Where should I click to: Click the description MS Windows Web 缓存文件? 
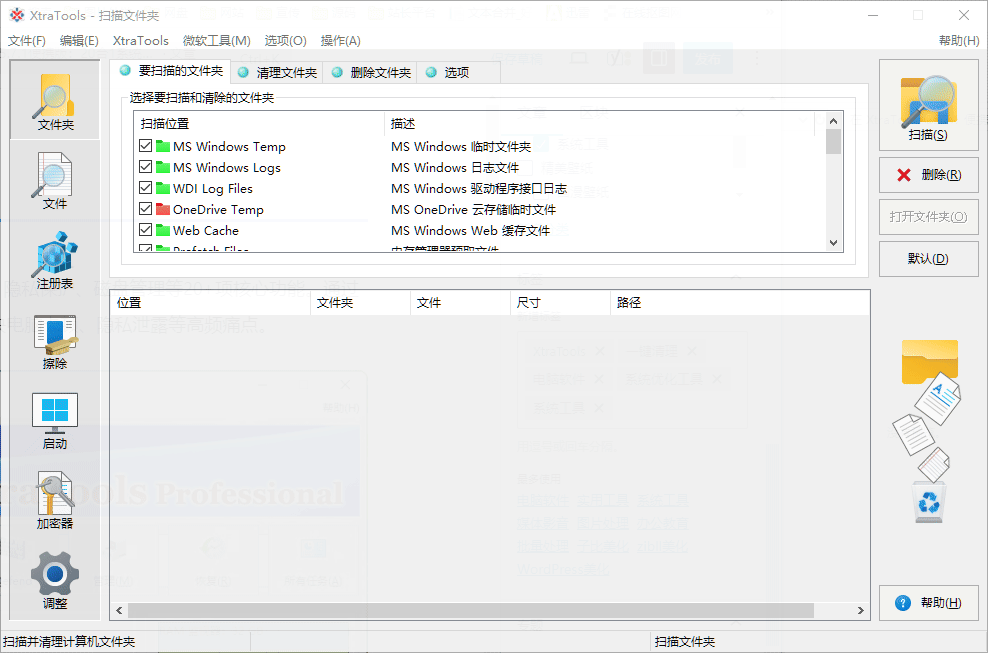tap(471, 229)
